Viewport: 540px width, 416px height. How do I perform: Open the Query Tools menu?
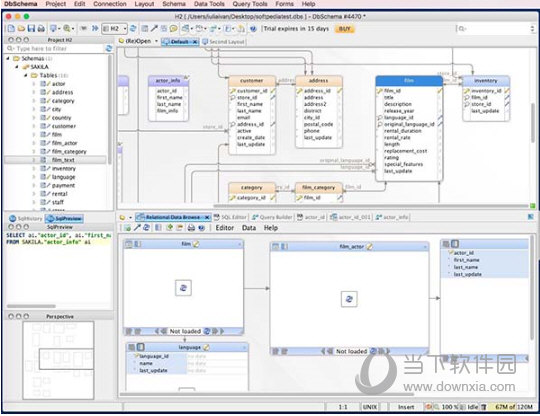click(250, 4)
